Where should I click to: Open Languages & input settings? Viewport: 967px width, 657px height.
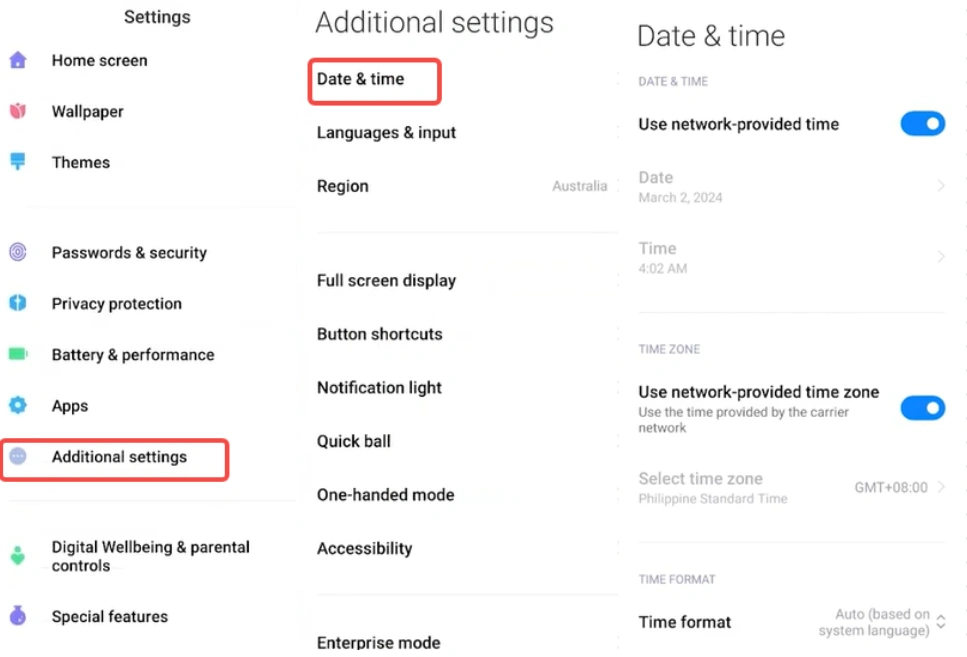386,133
